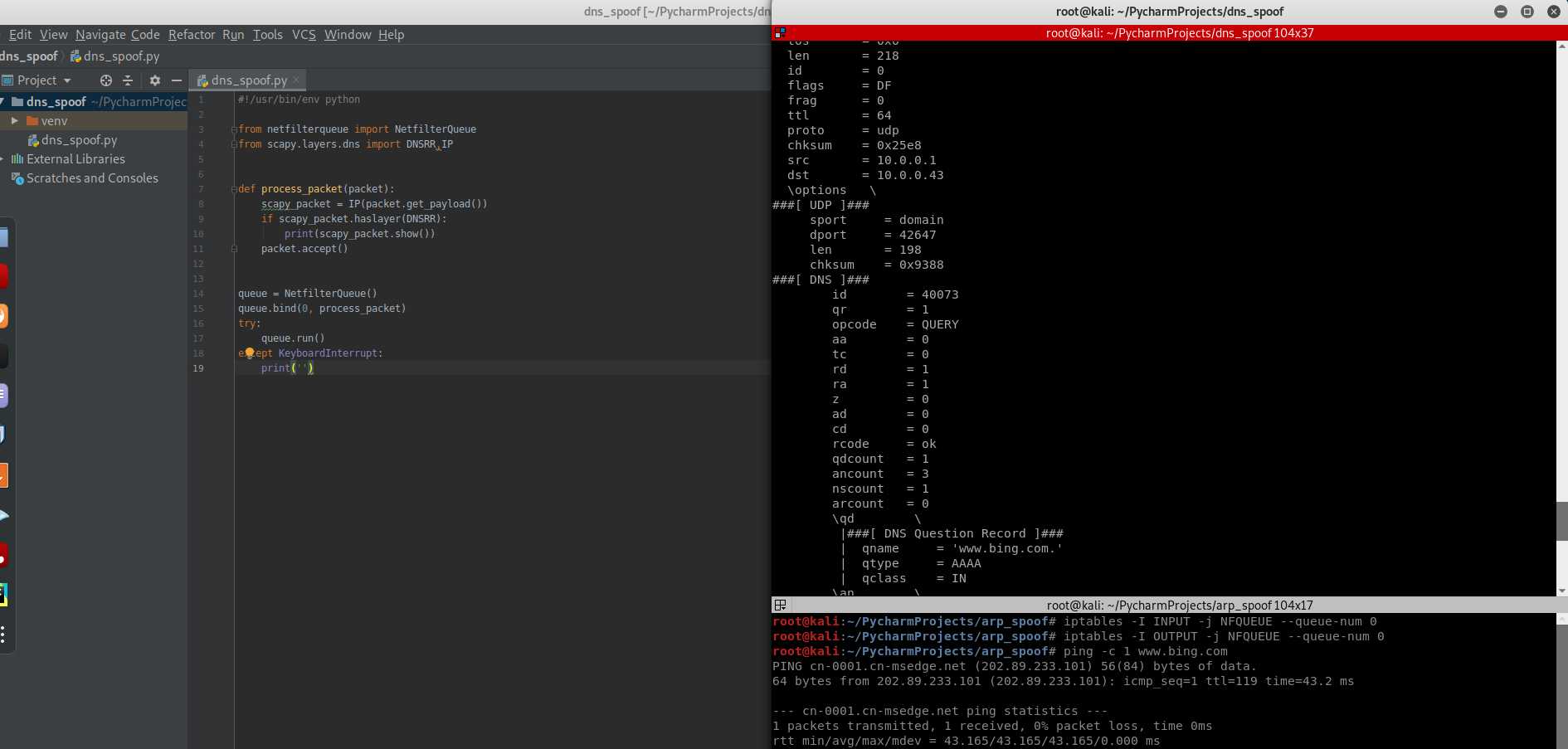Select Scratches and Consoles tree item

click(92, 178)
